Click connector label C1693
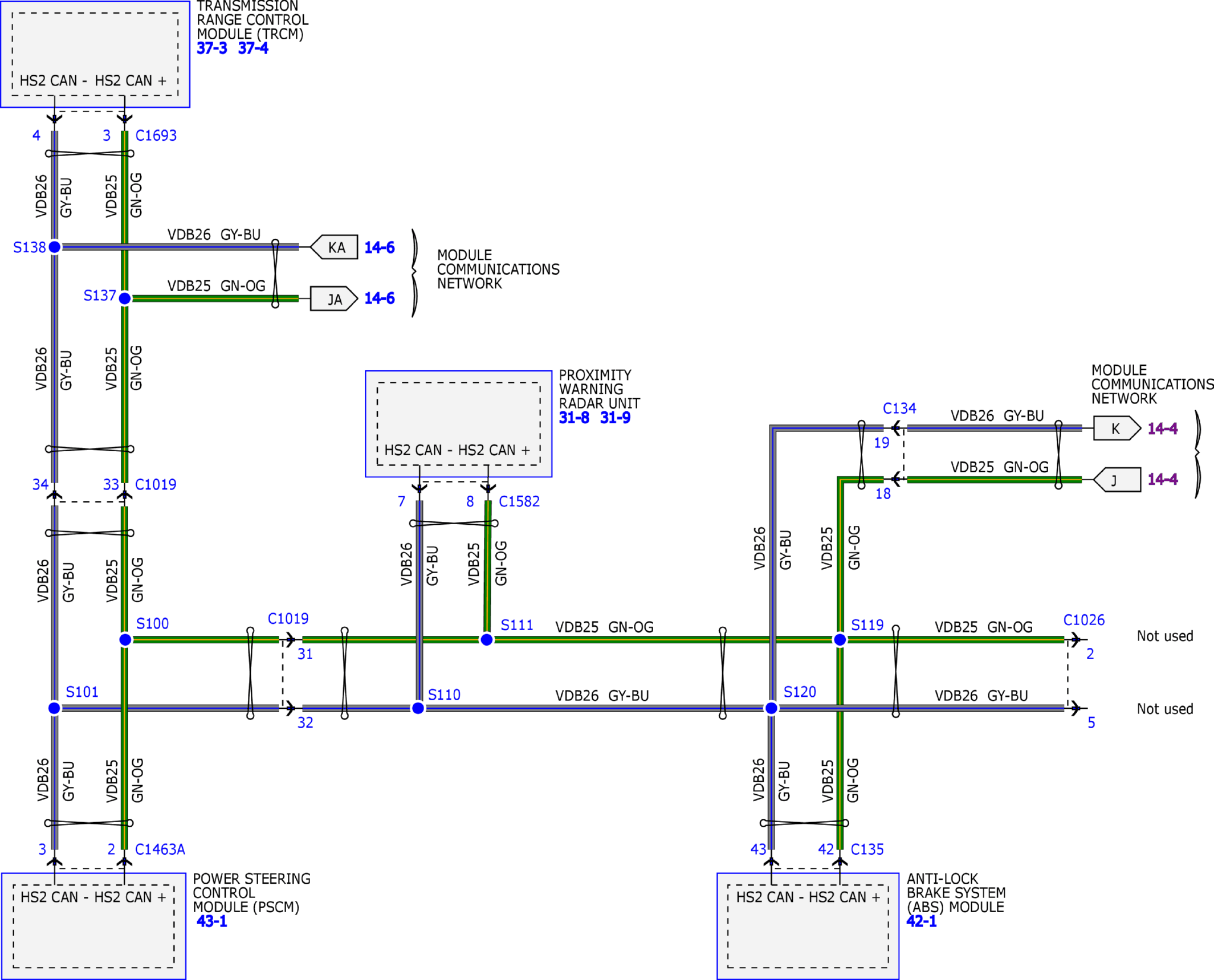 (x=156, y=136)
